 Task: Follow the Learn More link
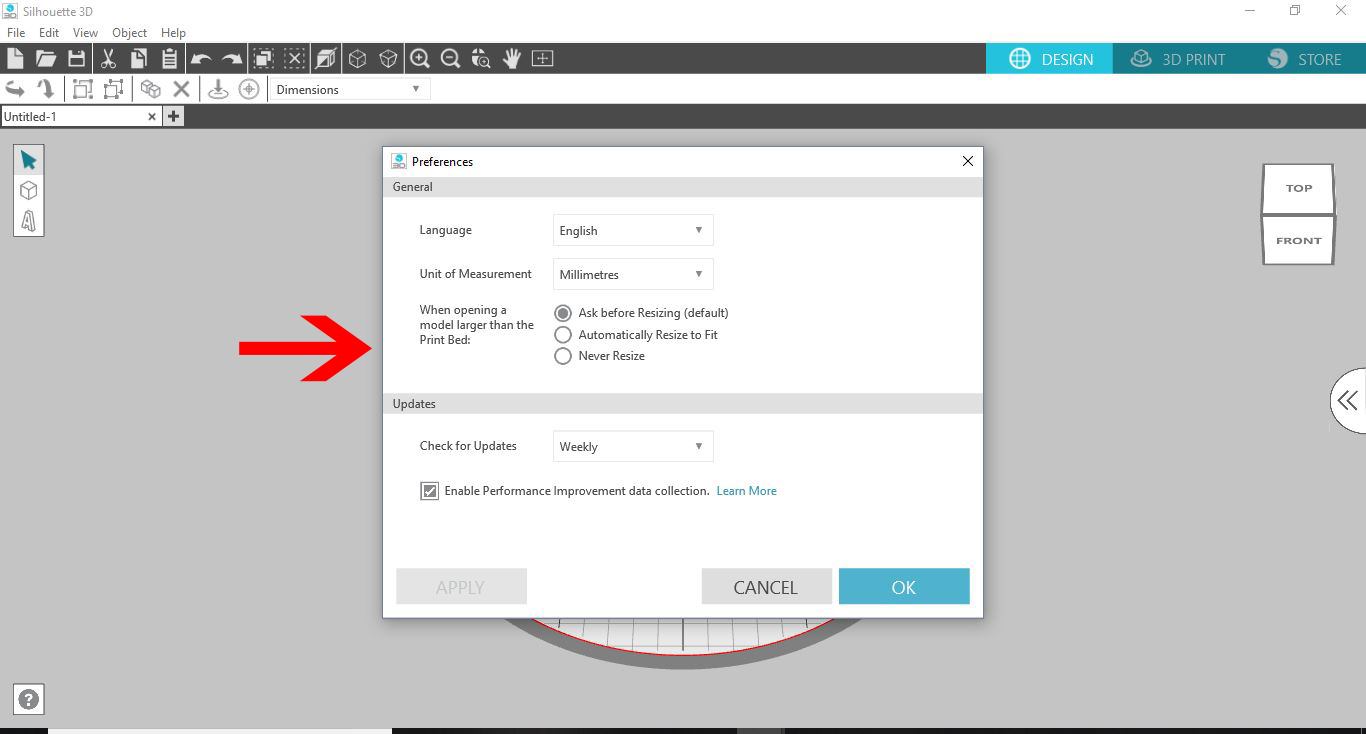pos(746,491)
